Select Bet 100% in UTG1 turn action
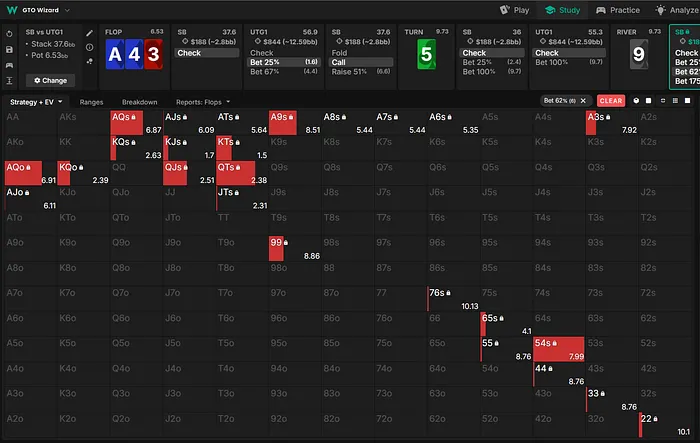The image size is (700, 443). [569, 62]
